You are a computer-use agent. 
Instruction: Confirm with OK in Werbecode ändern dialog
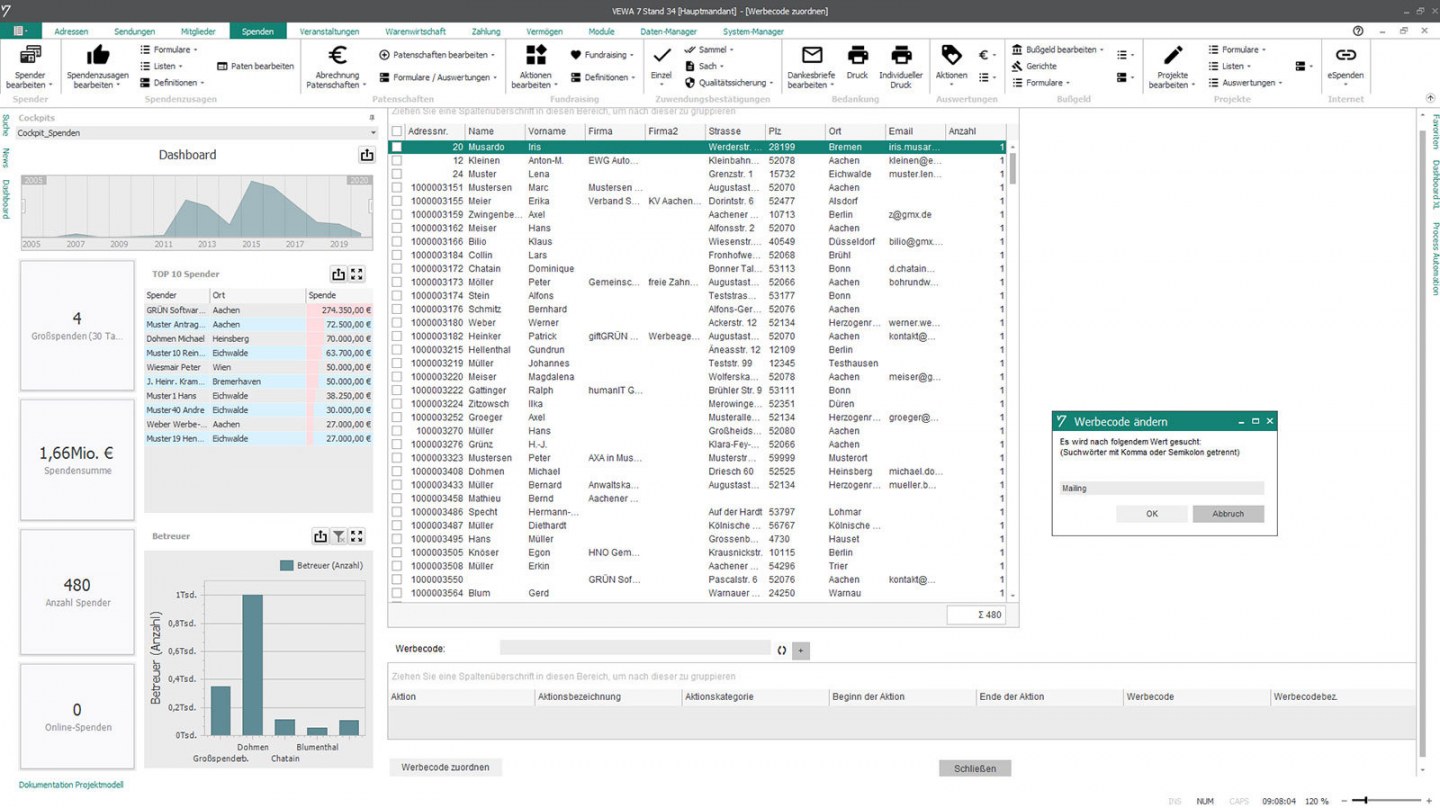pyautogui.click(x=1151, y=513)
